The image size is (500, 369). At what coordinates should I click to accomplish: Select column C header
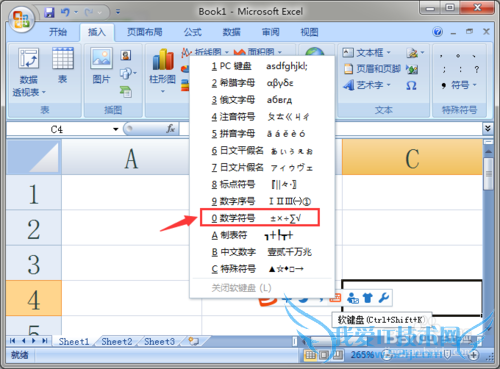click(x=412, y=157)
